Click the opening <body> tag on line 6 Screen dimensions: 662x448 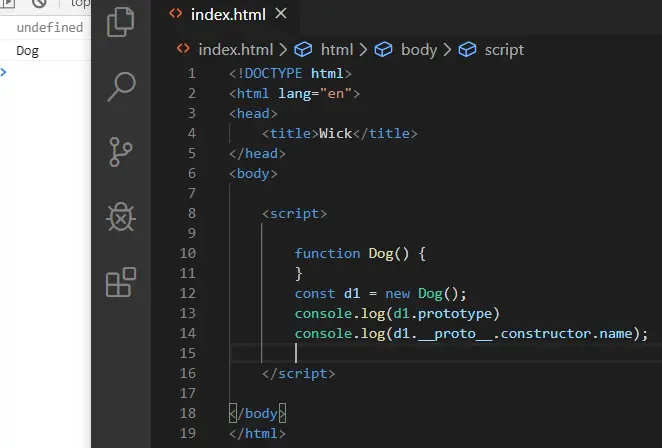click(253, 174)
